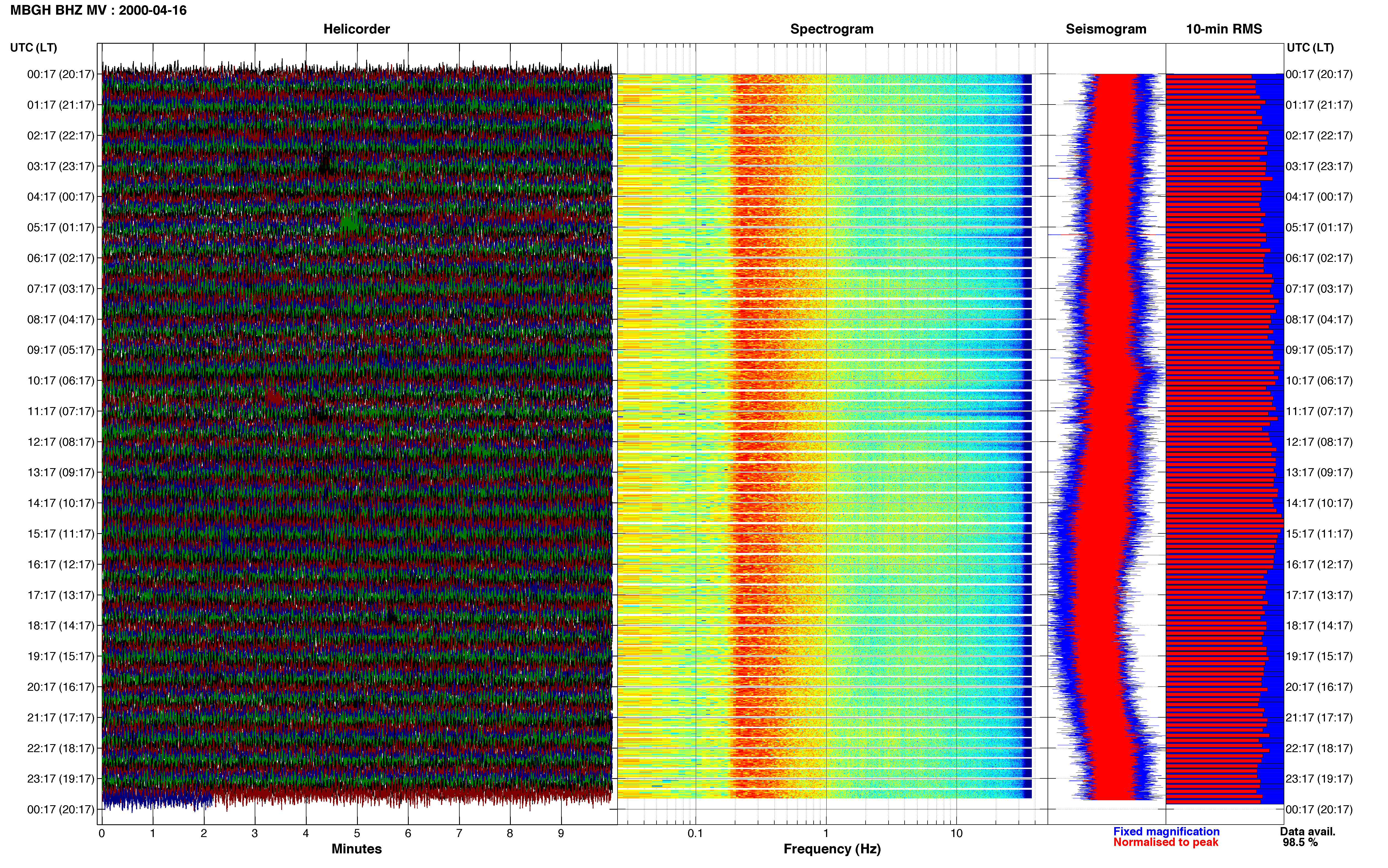The height and width of the screenshot is (868, 1388).
Task: Click the right time label '06:17 (02:17)'
Action: coord(1319,258)
